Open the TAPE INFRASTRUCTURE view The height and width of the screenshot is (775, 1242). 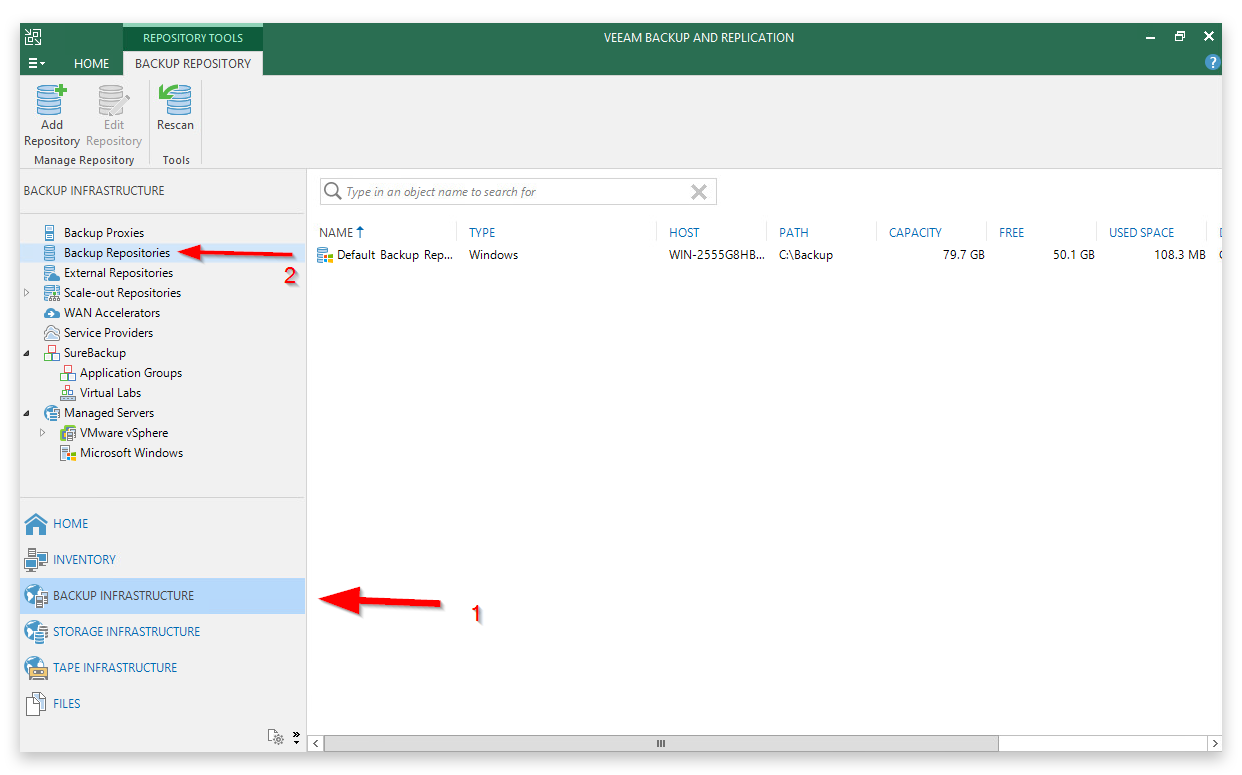[115, 668]
